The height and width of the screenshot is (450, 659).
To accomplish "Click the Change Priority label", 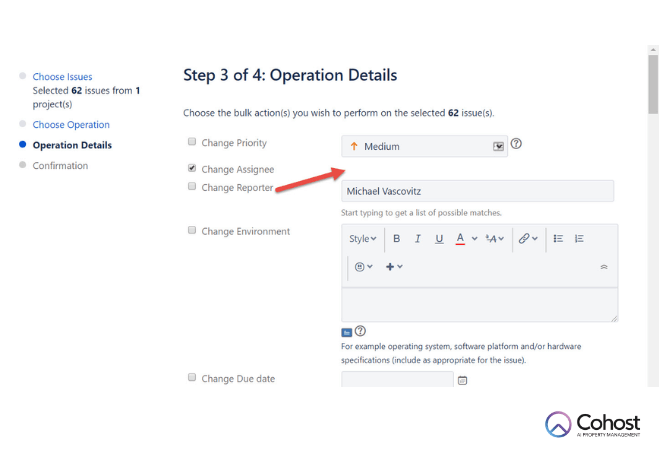I will [234, 143].
